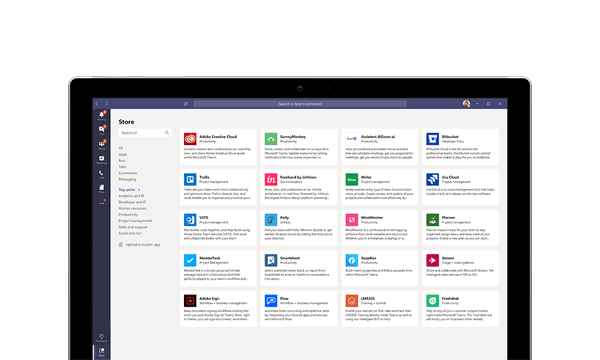Click the Jira Cloud app icon
Image resolution: width=600 pixels, height=360 pixels.
pos(433,179)
